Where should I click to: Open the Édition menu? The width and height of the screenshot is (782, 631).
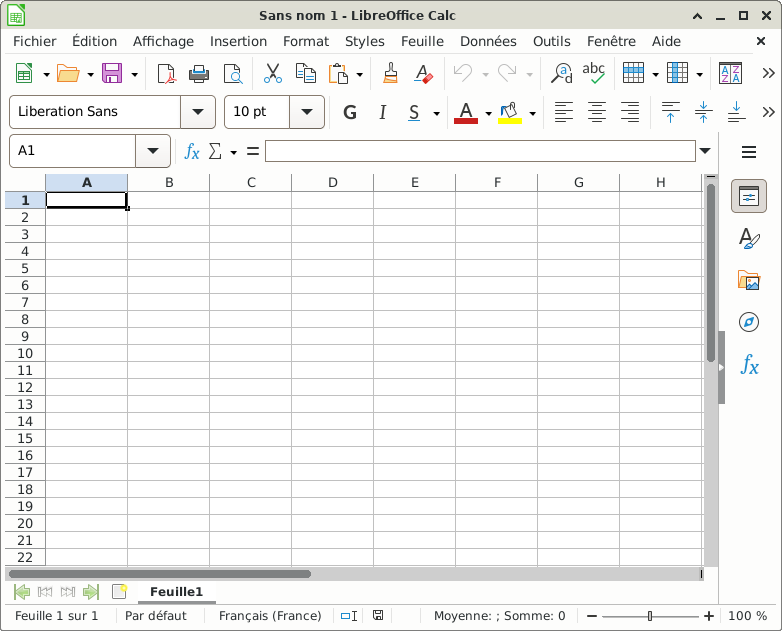coord(94,41)
